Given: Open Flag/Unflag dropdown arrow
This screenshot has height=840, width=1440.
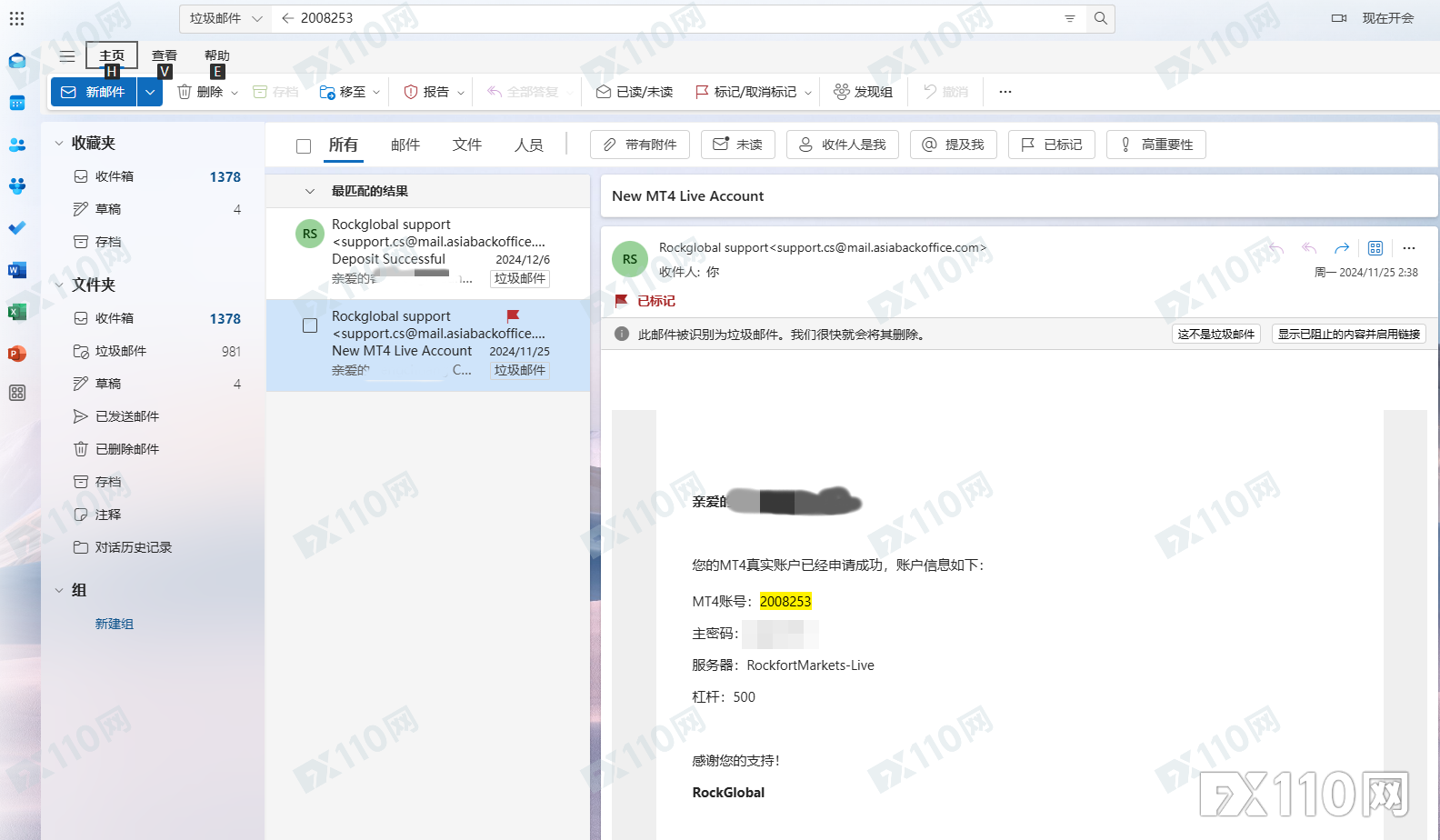Looking at the screenshot, I should [x=807, y=93].
